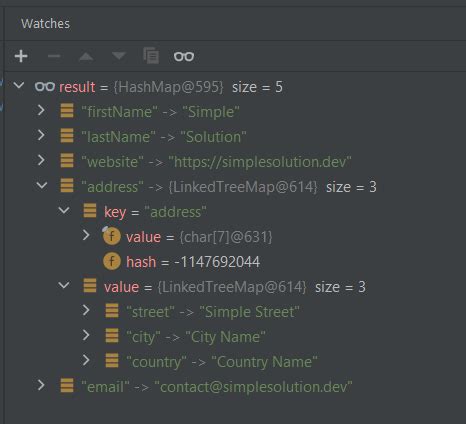This screenshot has width=466, height=424.
Task: Click the icon beside key = "address"
Action: coord(90,211)
